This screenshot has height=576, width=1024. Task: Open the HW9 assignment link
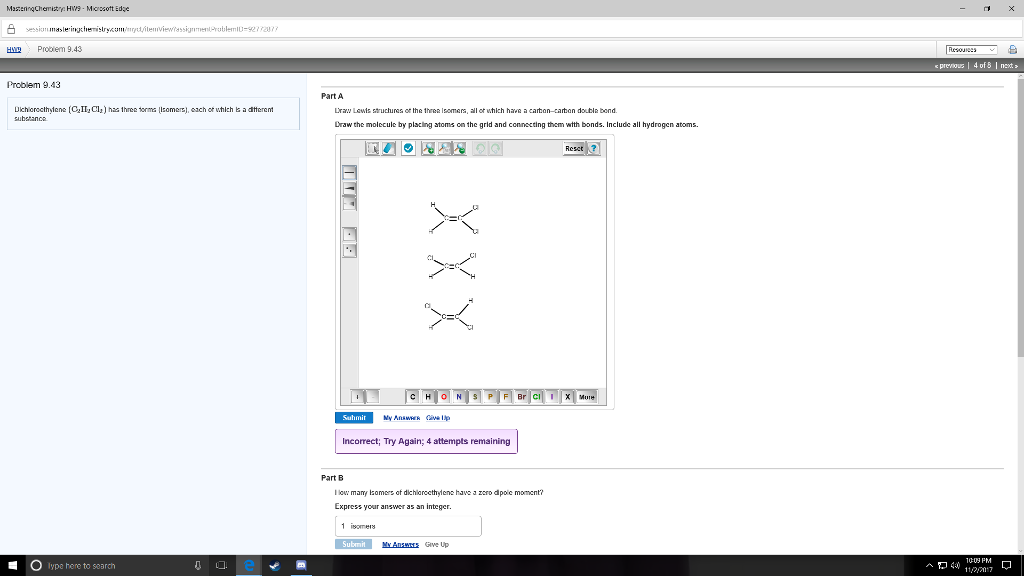click(x=13, y=48)
